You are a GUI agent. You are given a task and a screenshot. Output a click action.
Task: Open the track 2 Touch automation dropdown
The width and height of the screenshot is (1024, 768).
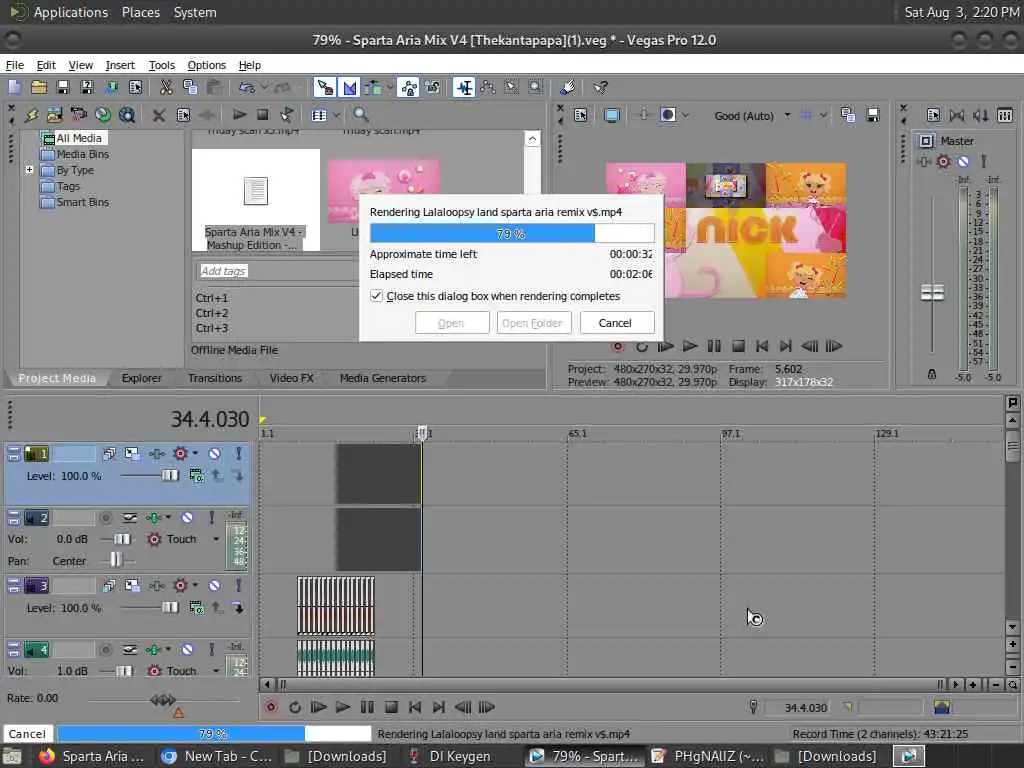216,539
